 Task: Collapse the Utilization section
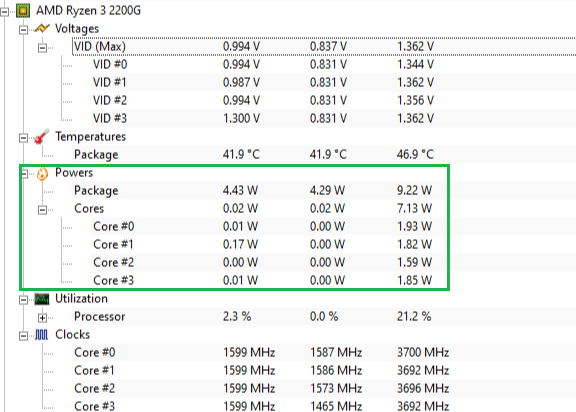pyautogui.click(x=23, y=300)
